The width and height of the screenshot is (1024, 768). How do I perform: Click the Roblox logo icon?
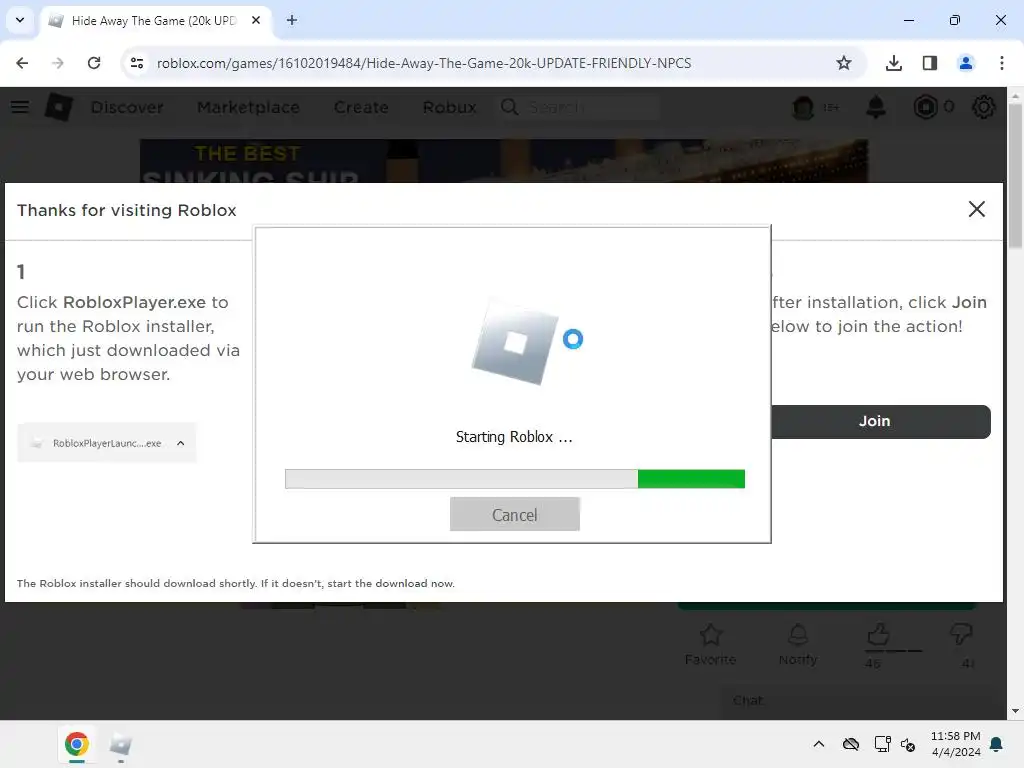coord(59,106)
